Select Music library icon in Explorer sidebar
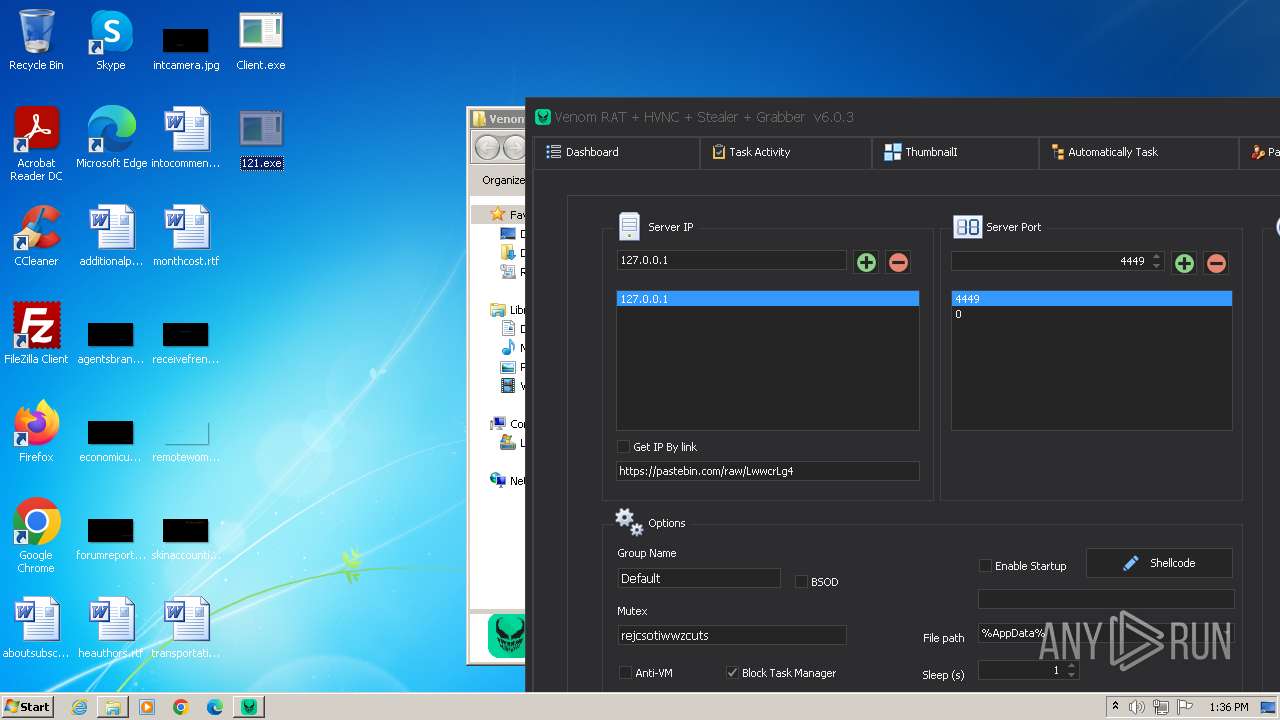Image resolution: width=1280 pixels, height=720 pixels. [508, 348]
